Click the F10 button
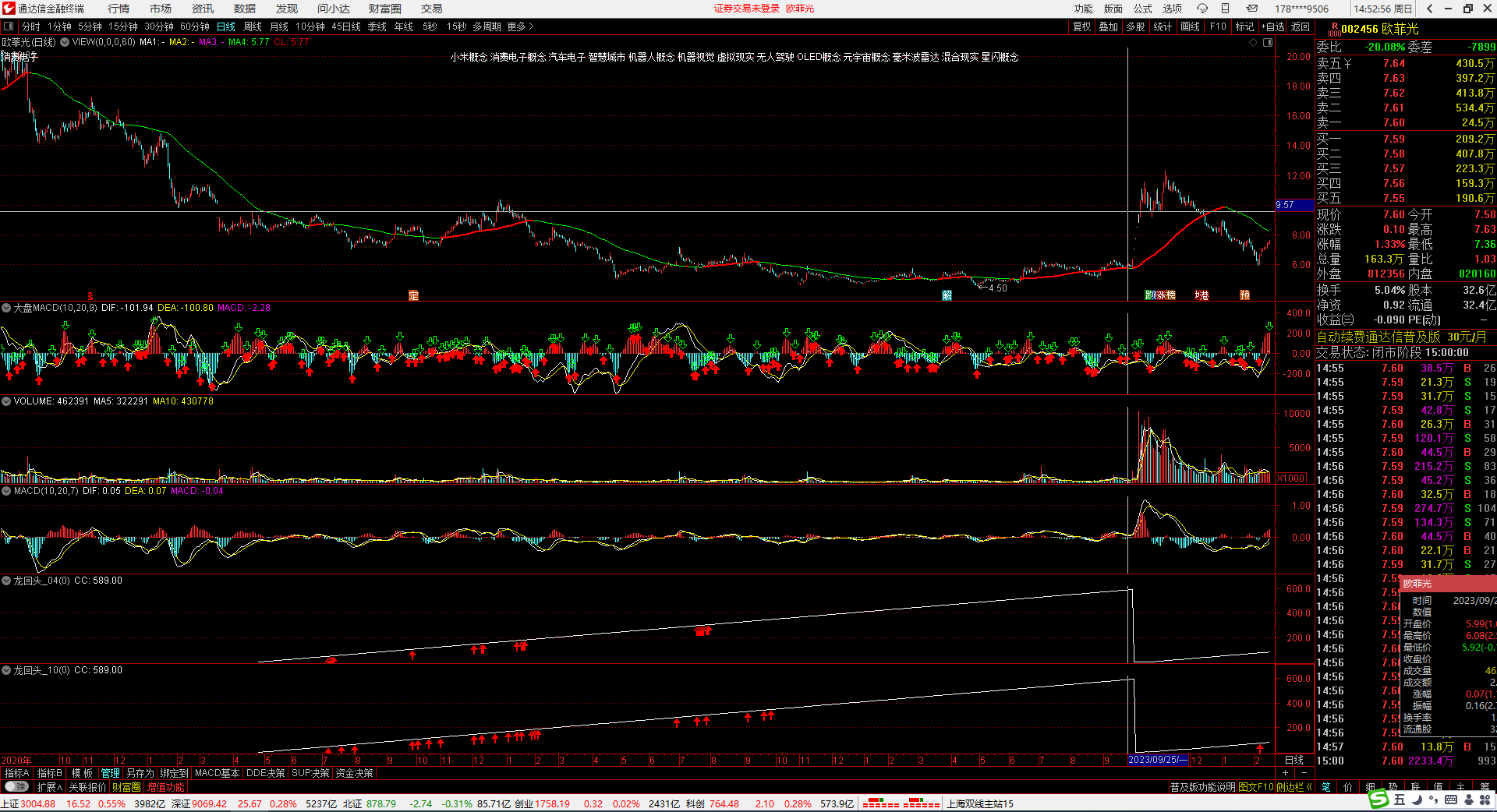The width and height of the screenshot is (1497, 812). coord(1218,26)
